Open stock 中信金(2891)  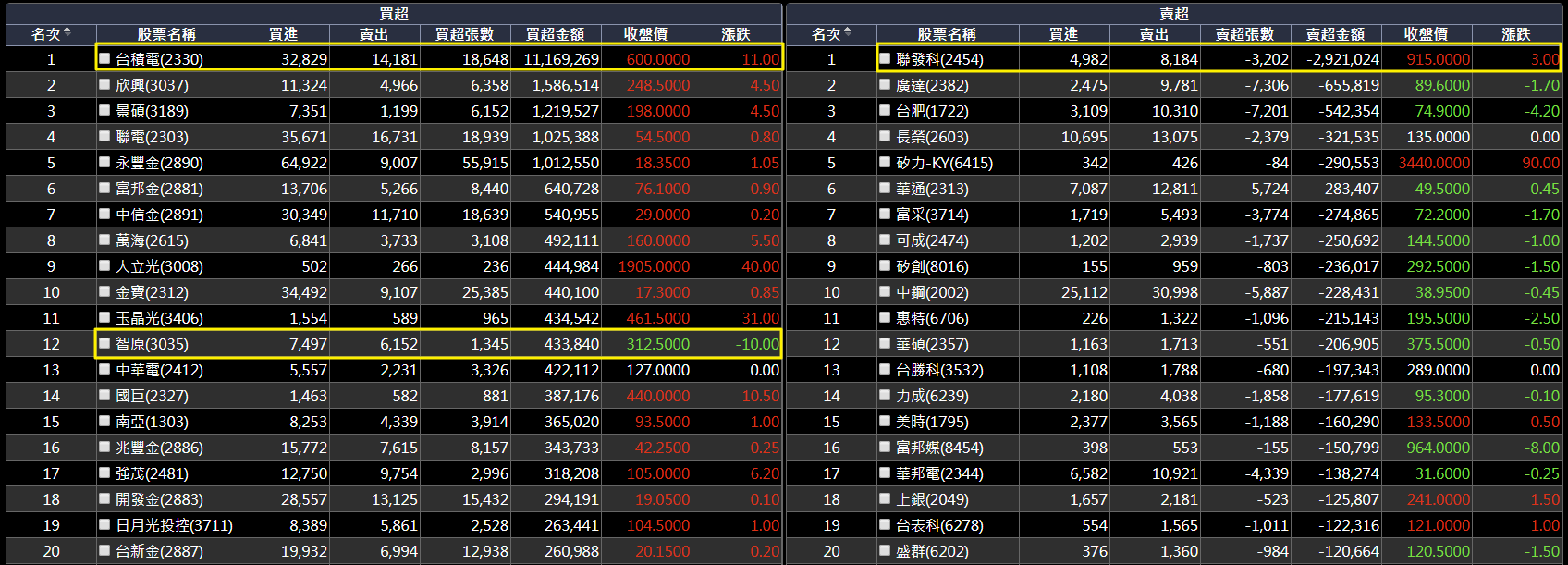[159, 215]
